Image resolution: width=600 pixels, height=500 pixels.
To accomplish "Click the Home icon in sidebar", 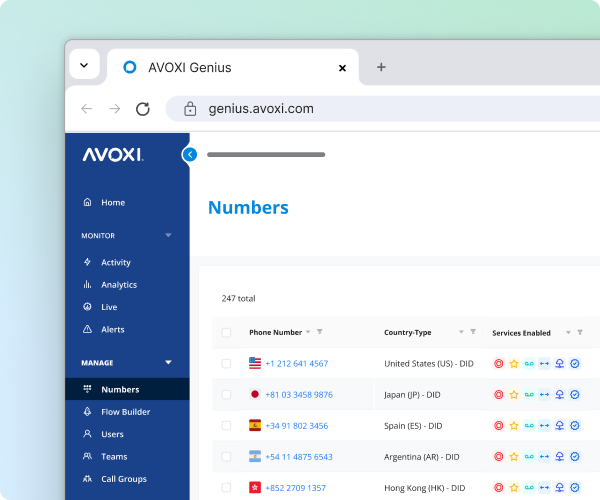I will pos(87,202).
